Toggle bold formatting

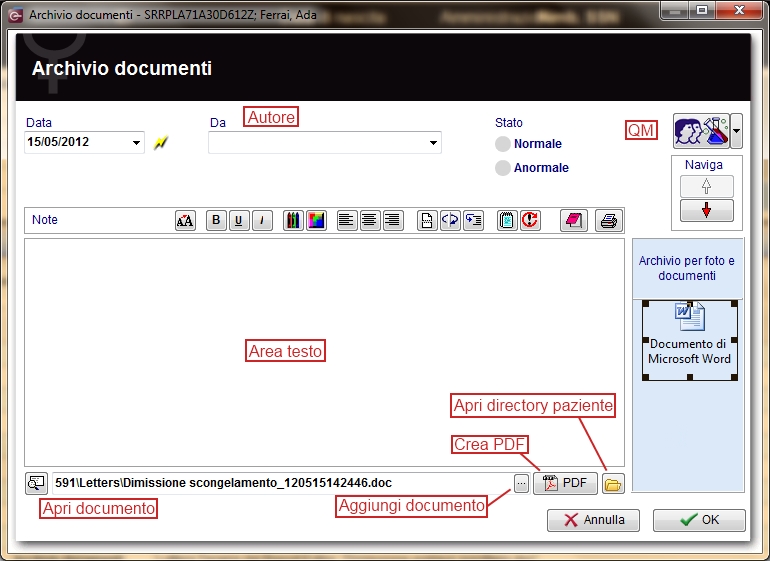tap(216, 221)
